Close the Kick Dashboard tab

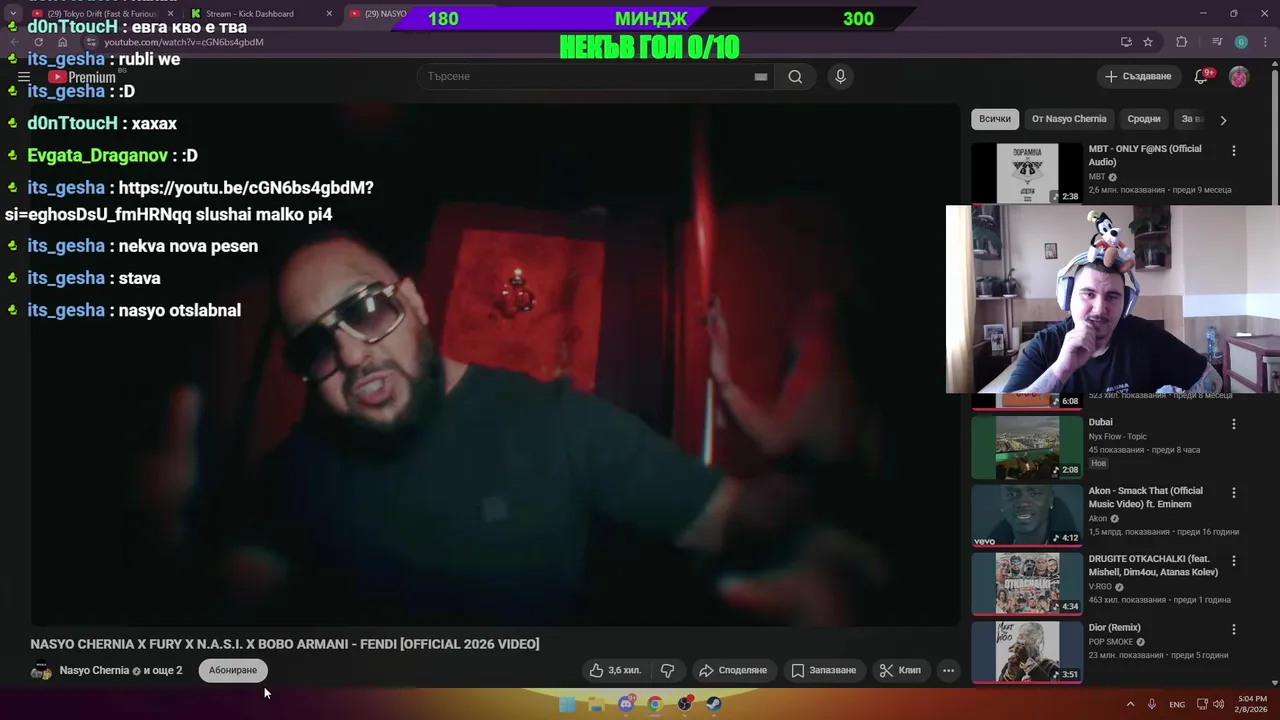pos(329,14)
